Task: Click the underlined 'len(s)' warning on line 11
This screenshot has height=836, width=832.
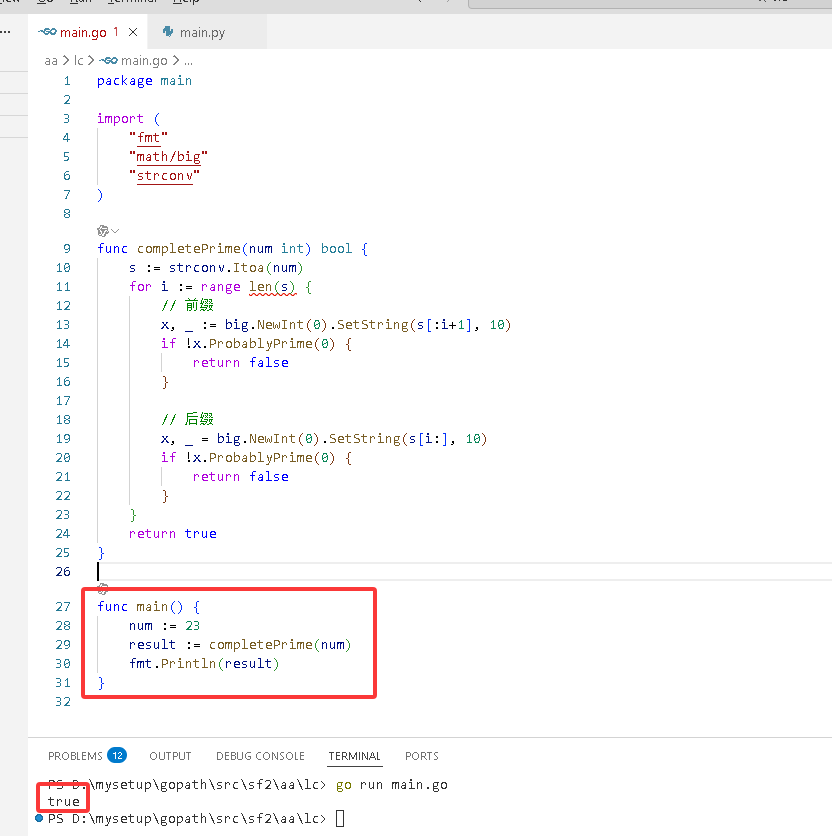Action: coord(272,287)
